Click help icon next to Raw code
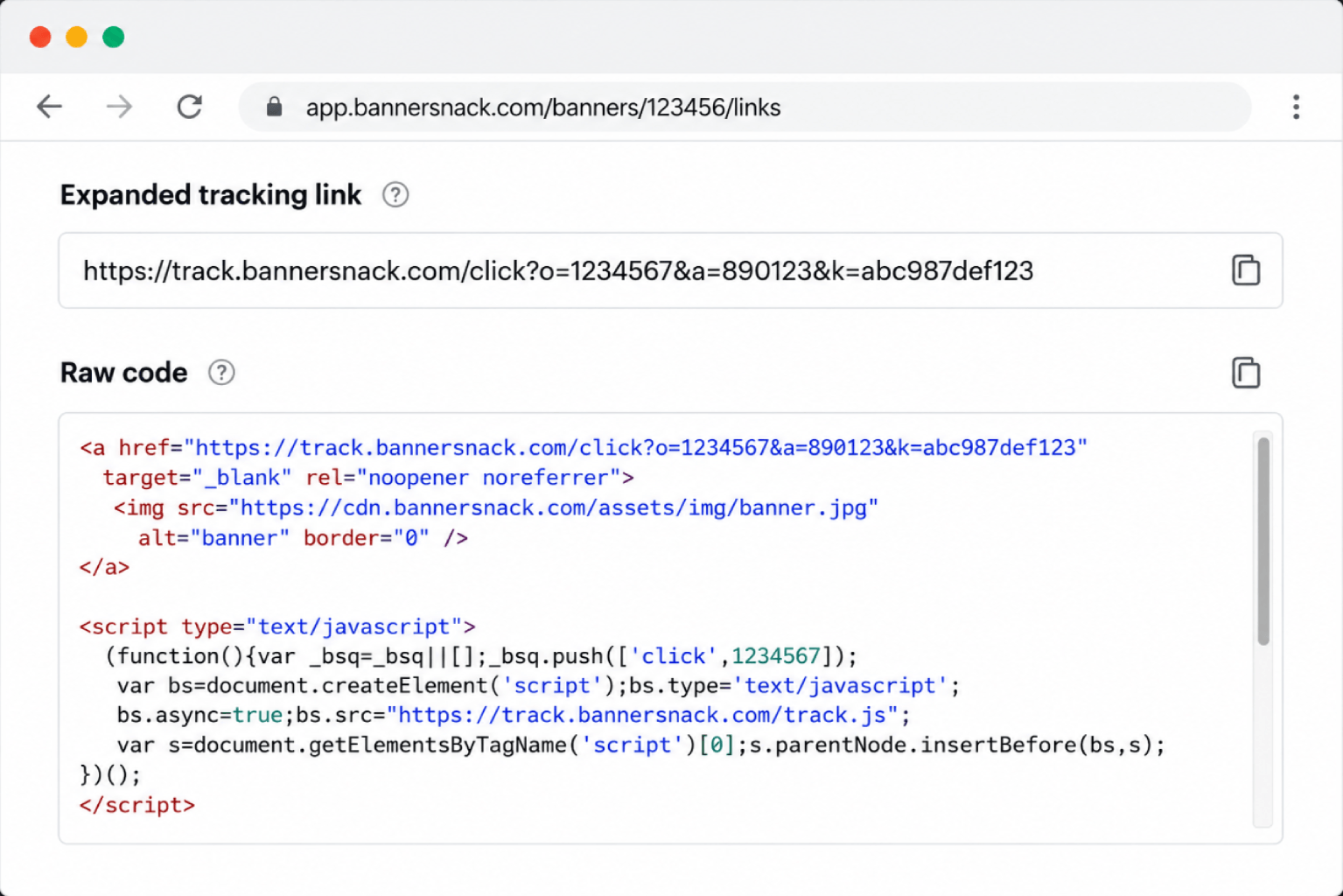 221,373
